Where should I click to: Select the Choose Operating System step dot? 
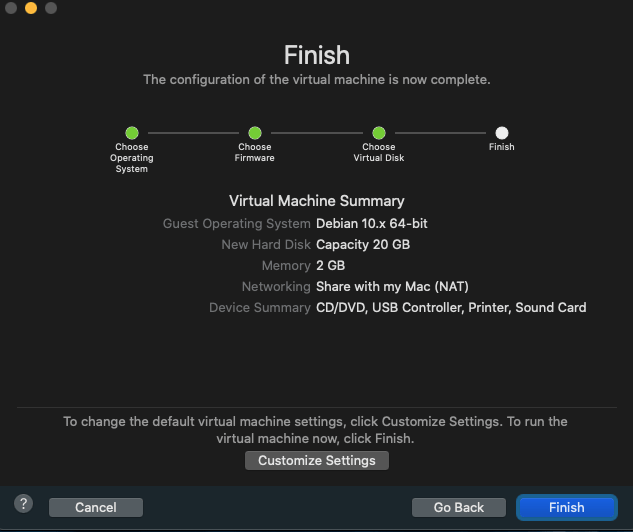[x=132, y=133]
